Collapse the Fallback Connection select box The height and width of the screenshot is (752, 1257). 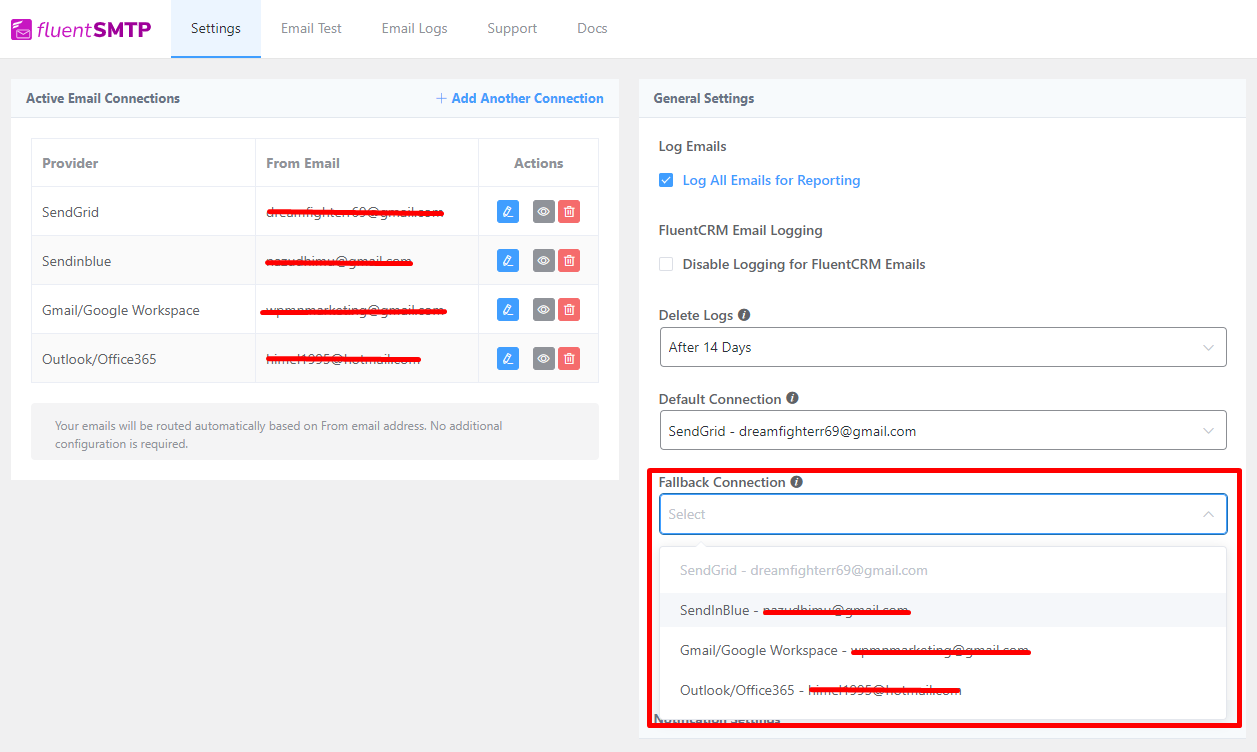(943, 514)
